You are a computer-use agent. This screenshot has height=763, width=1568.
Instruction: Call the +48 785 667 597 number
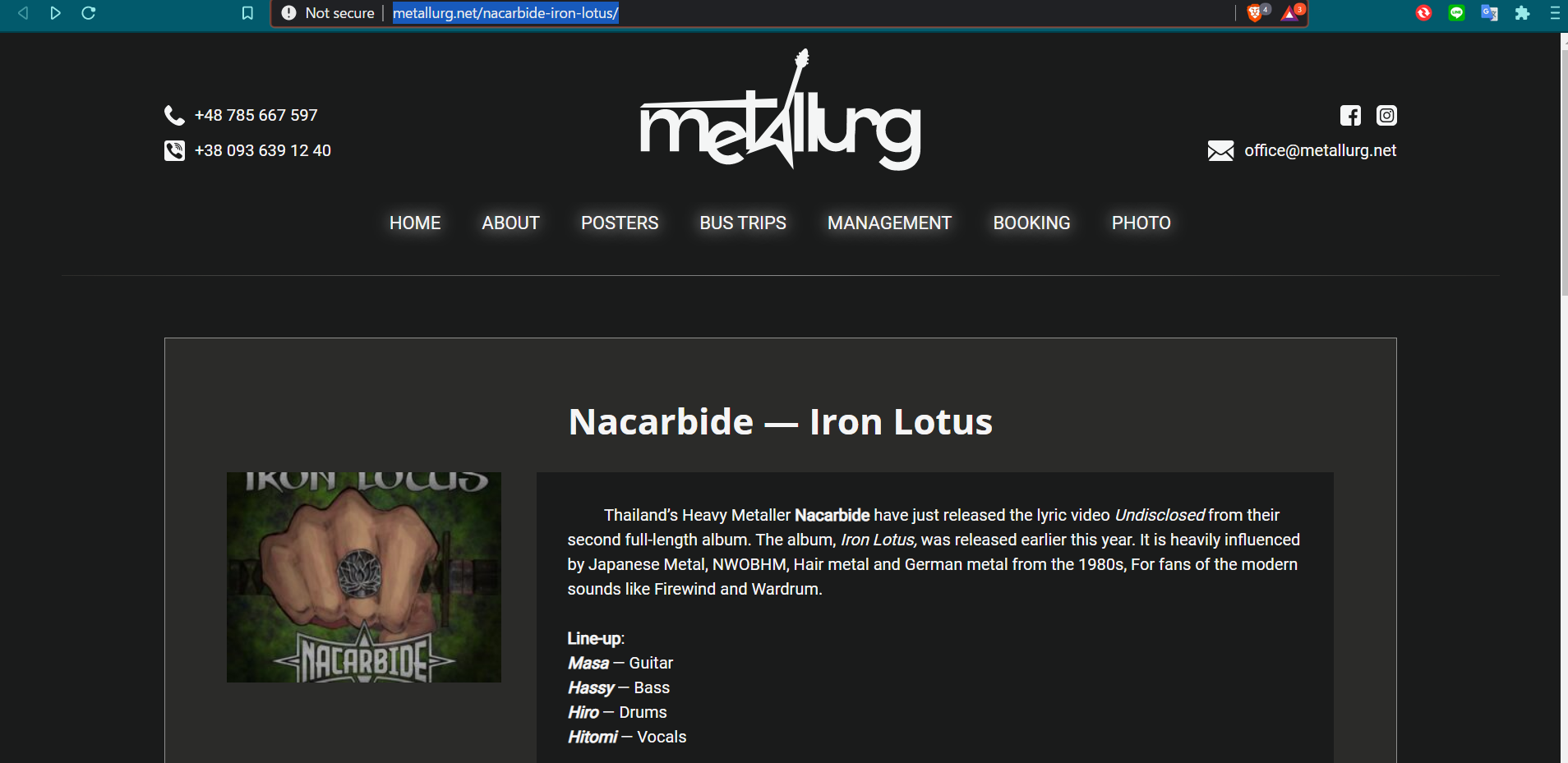click(256, 116)
